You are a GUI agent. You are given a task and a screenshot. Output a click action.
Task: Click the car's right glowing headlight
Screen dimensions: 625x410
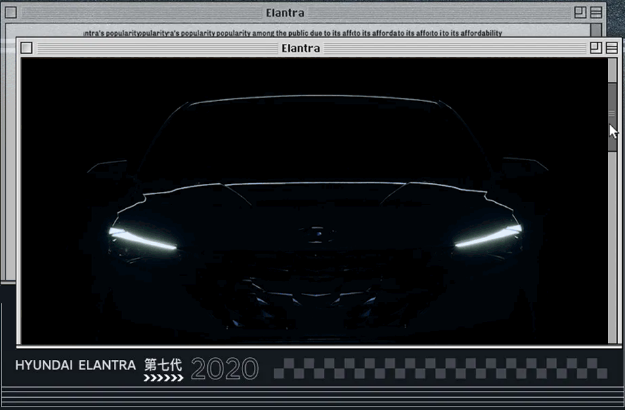pyautogui.click(x=488, y=238)
